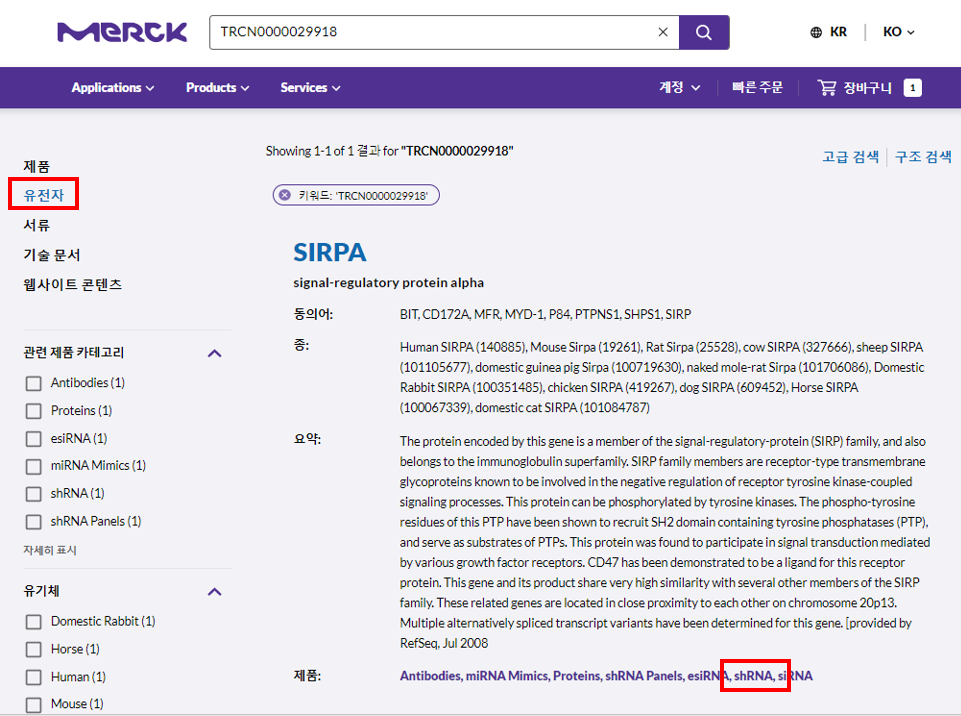Image resolution: width=961 pixels, height=716 pixels.
Task: Click into the search input field
Action: tap(430, 32)
